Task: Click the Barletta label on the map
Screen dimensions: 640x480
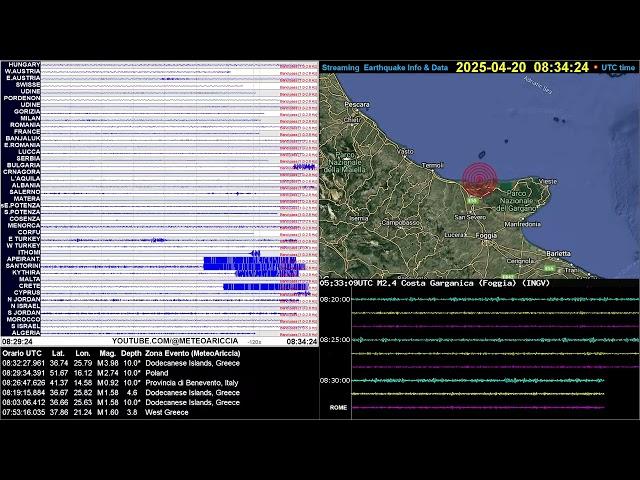Action: click(558, 253)
